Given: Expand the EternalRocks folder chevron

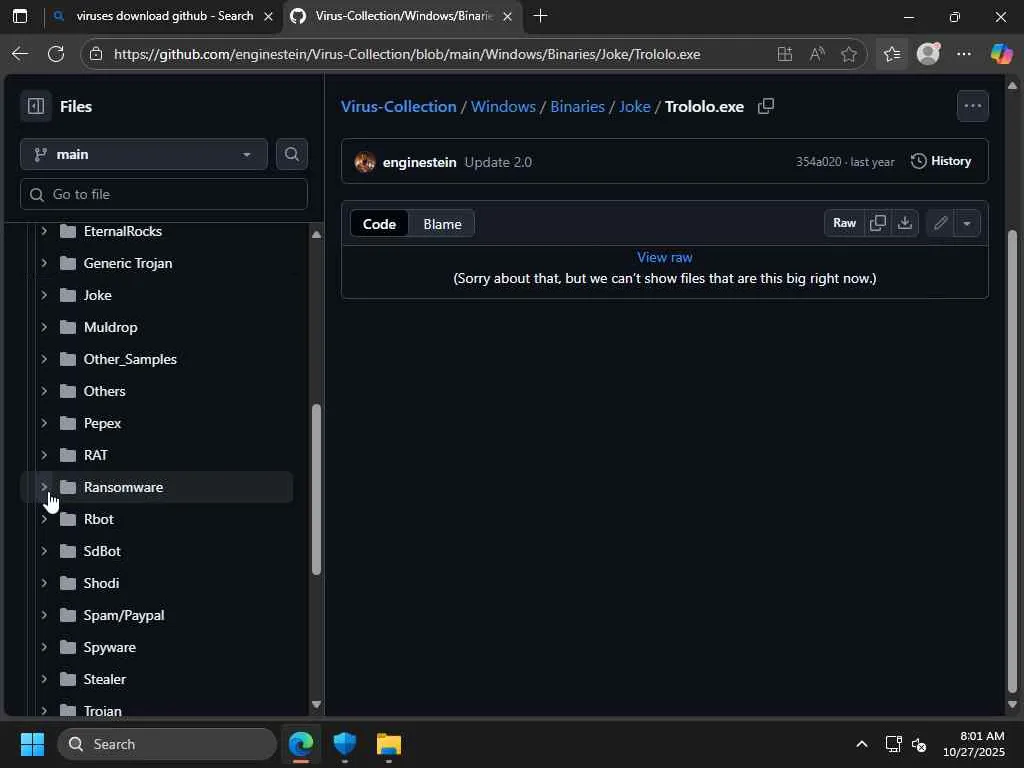Looking at the screenshot, I should (x=44, y=231).
